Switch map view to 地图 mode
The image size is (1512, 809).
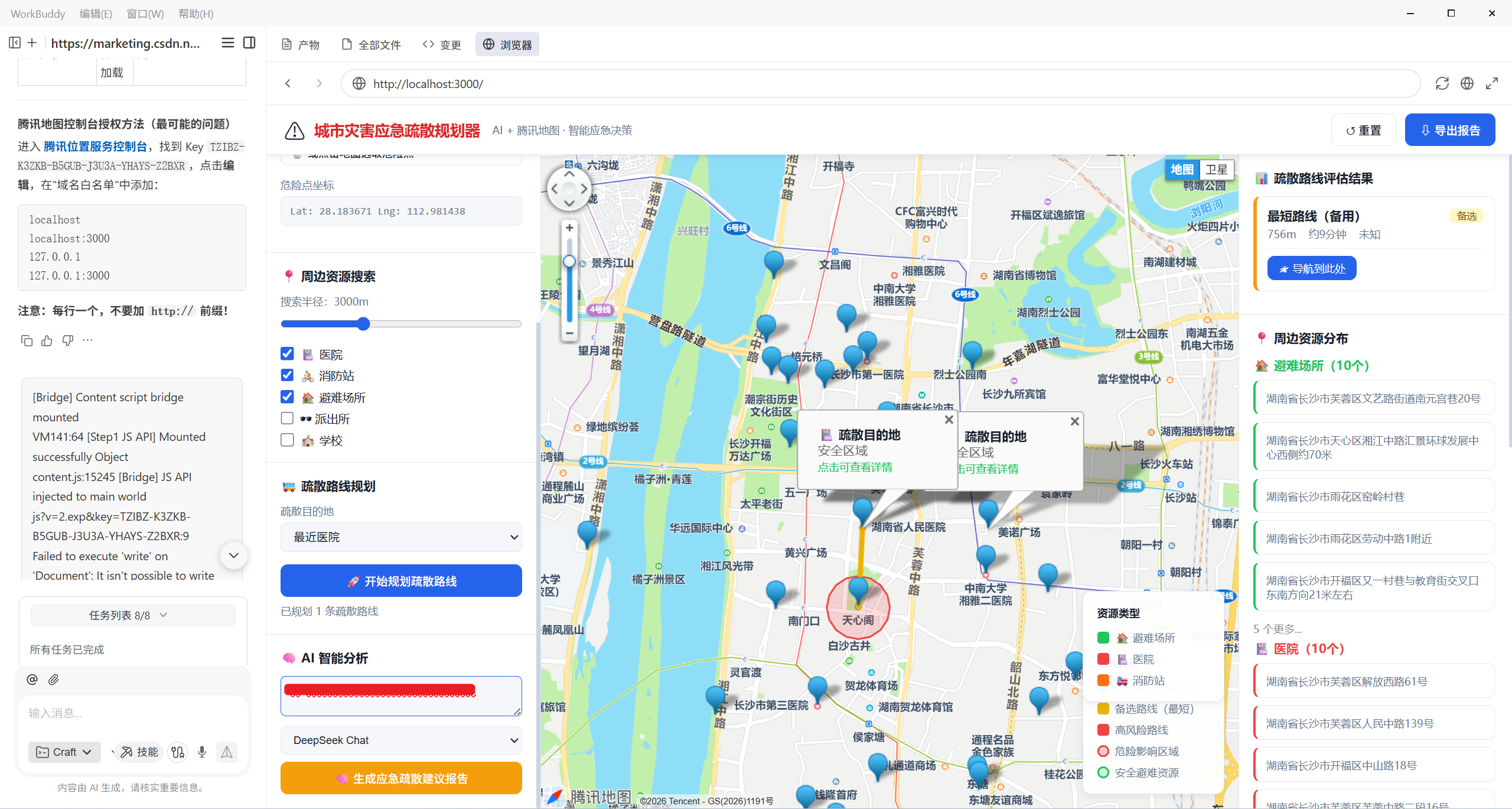click(1182, 170)
